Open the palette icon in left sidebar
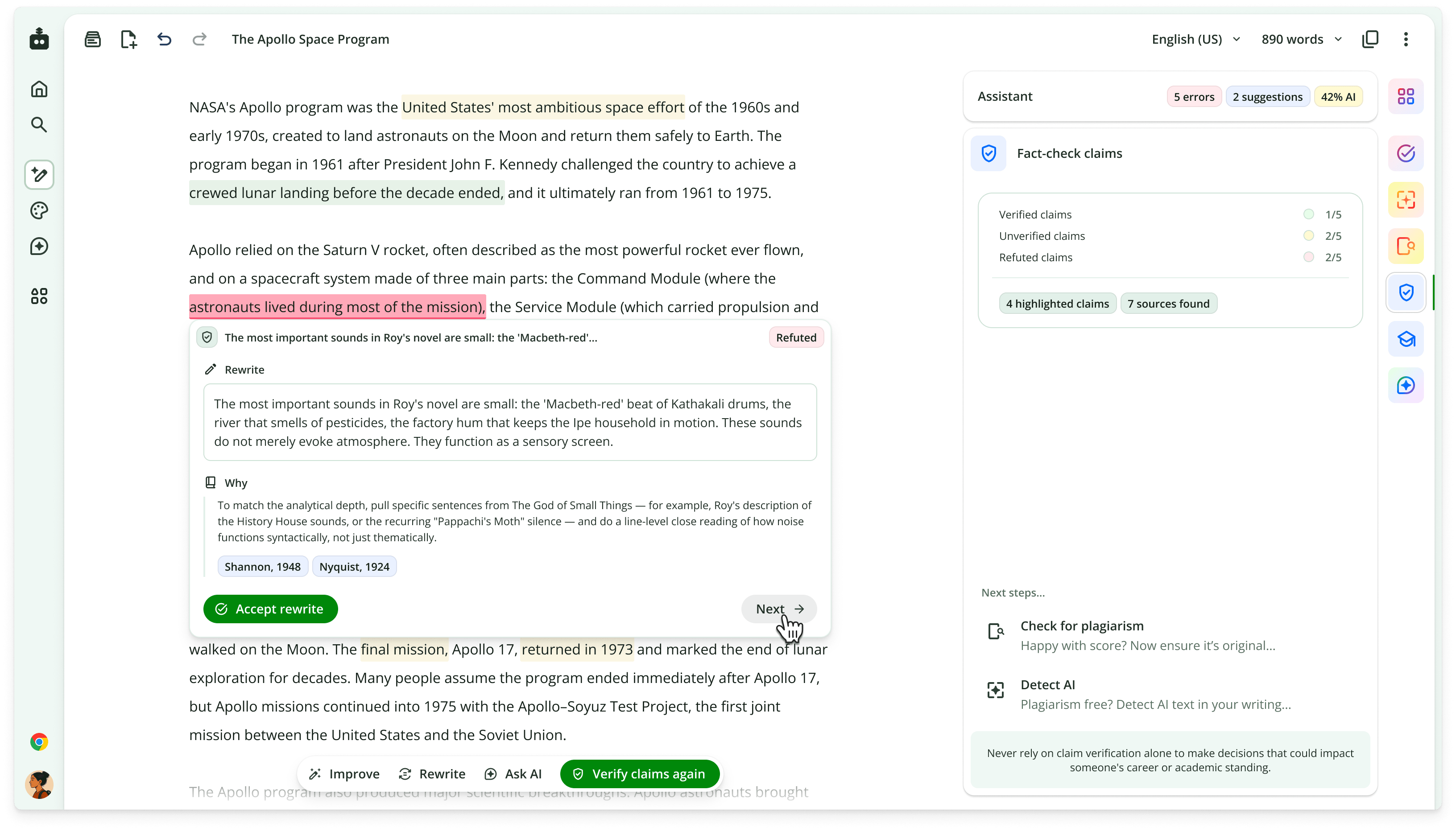 [39, 210]
